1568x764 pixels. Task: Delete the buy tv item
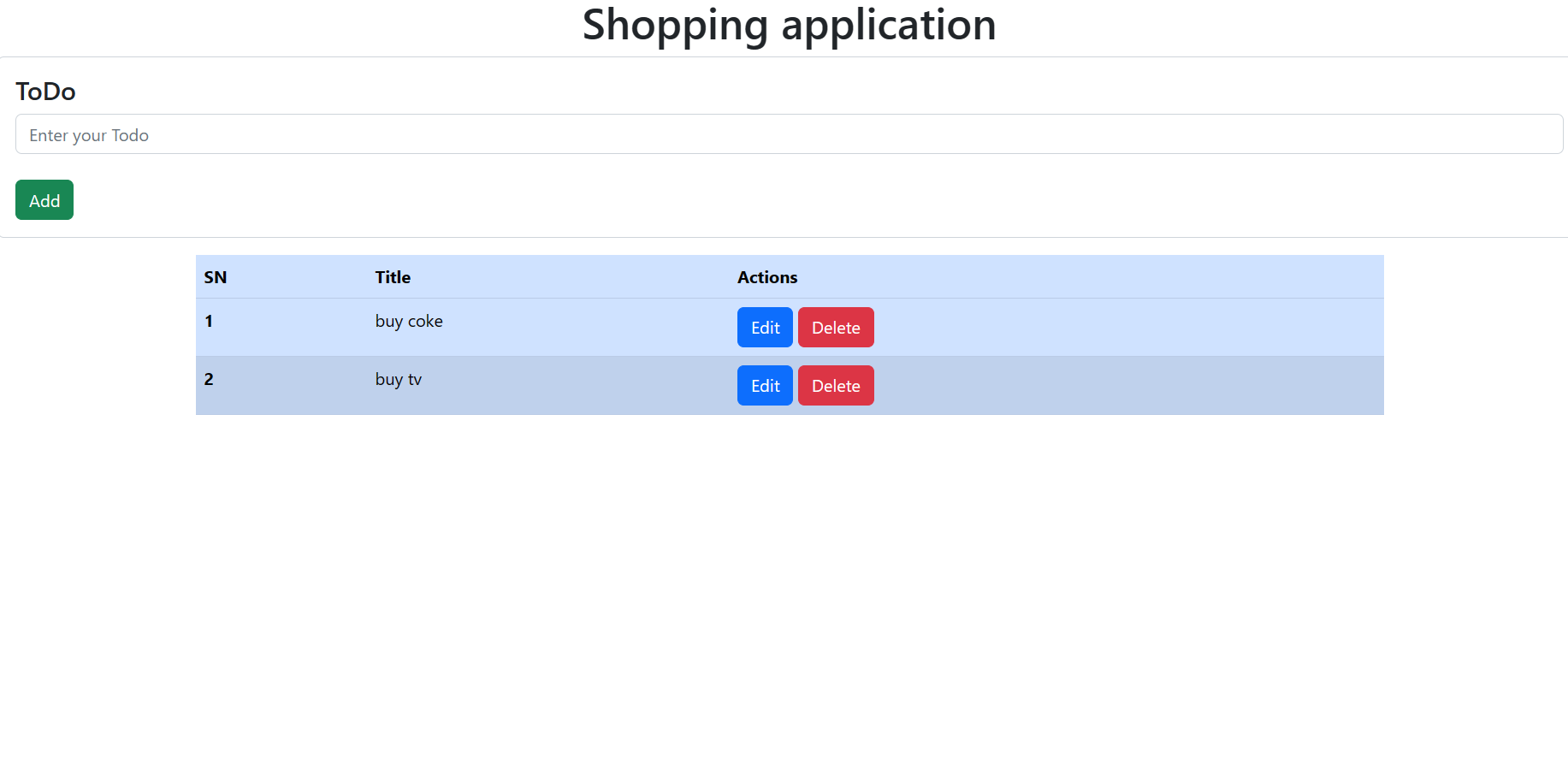click(x=835, y=386)
